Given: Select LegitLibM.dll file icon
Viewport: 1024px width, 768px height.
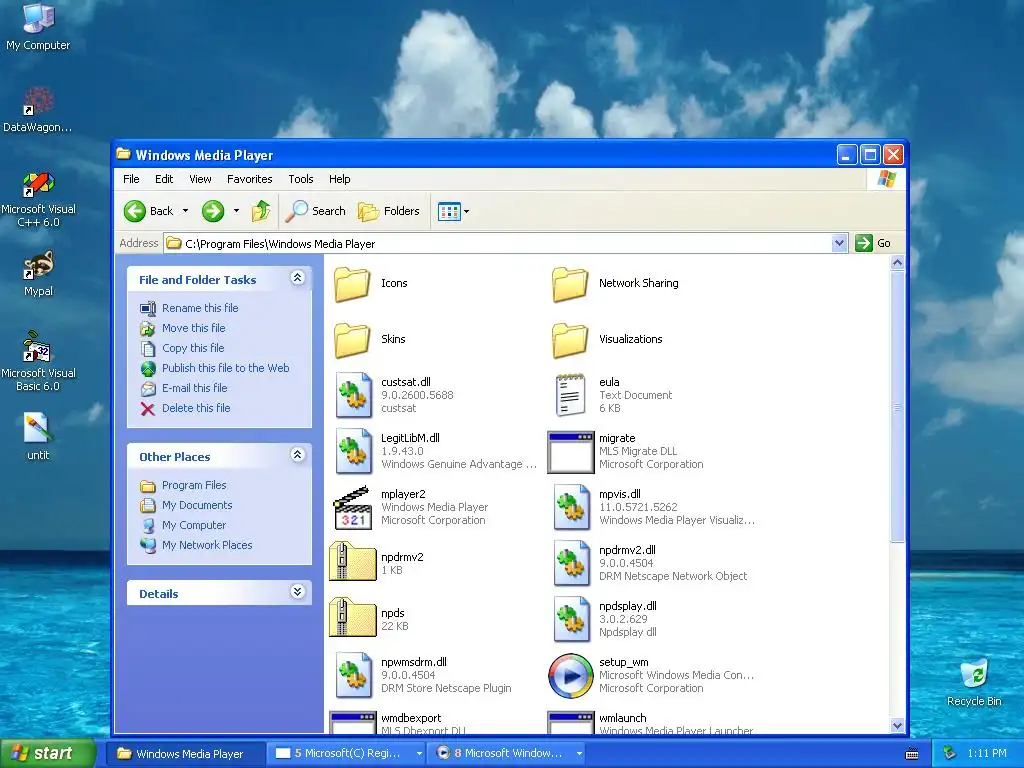Looking at the screenshot, I should [353, 451].
